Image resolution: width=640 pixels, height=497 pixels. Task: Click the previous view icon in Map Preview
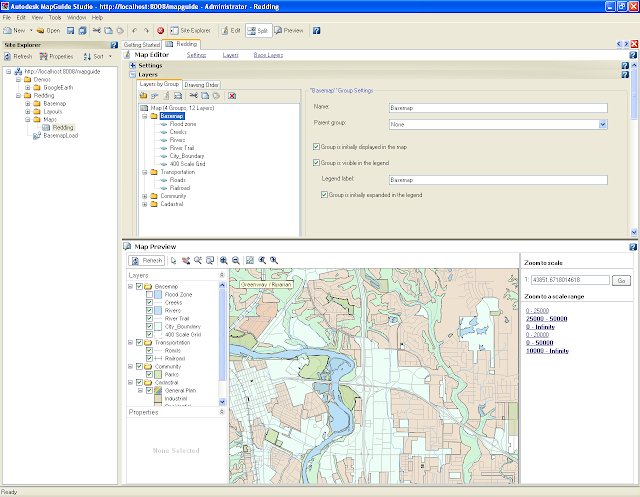(262, 260)
